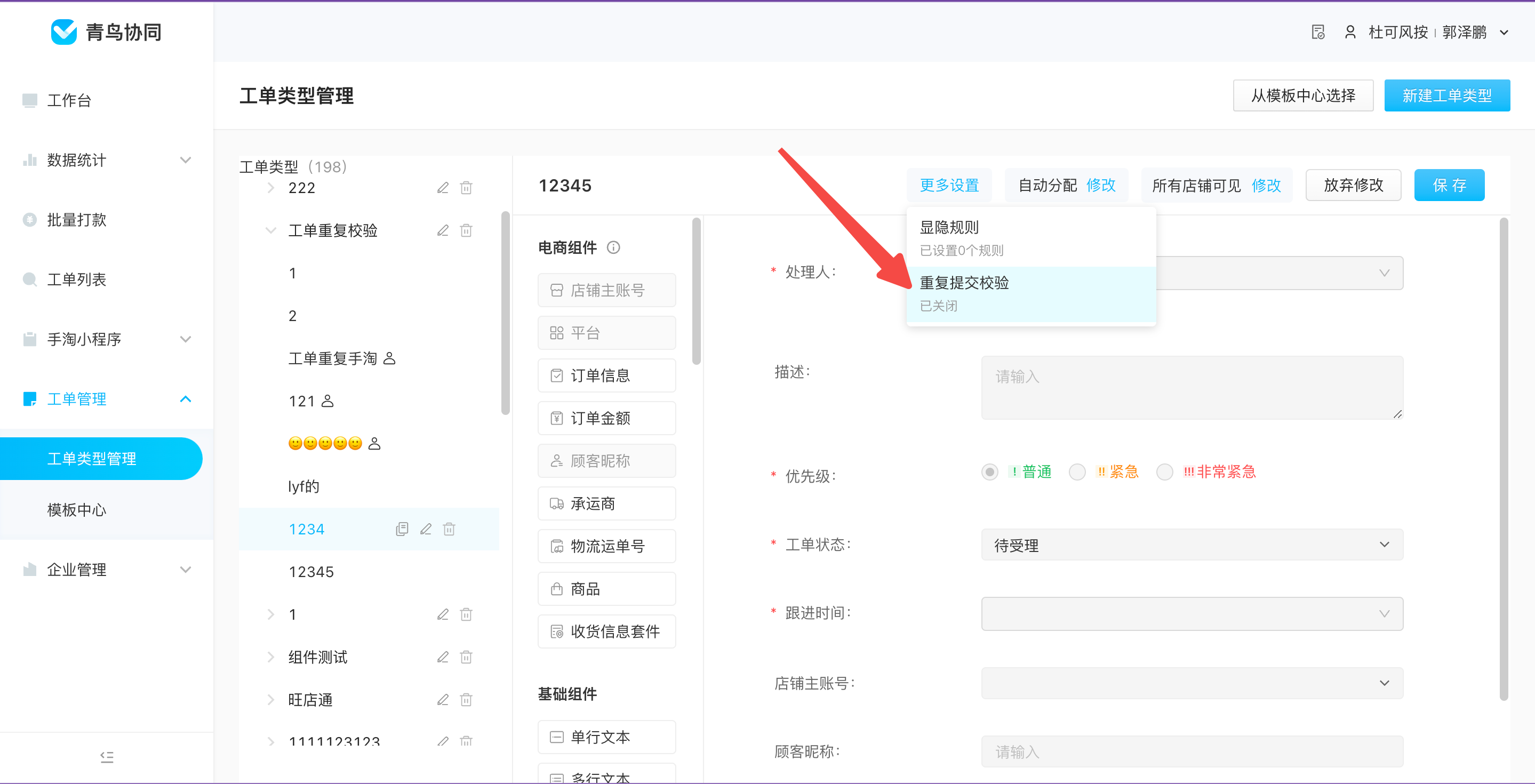Delete the 1234 work order type

(449, 529)
